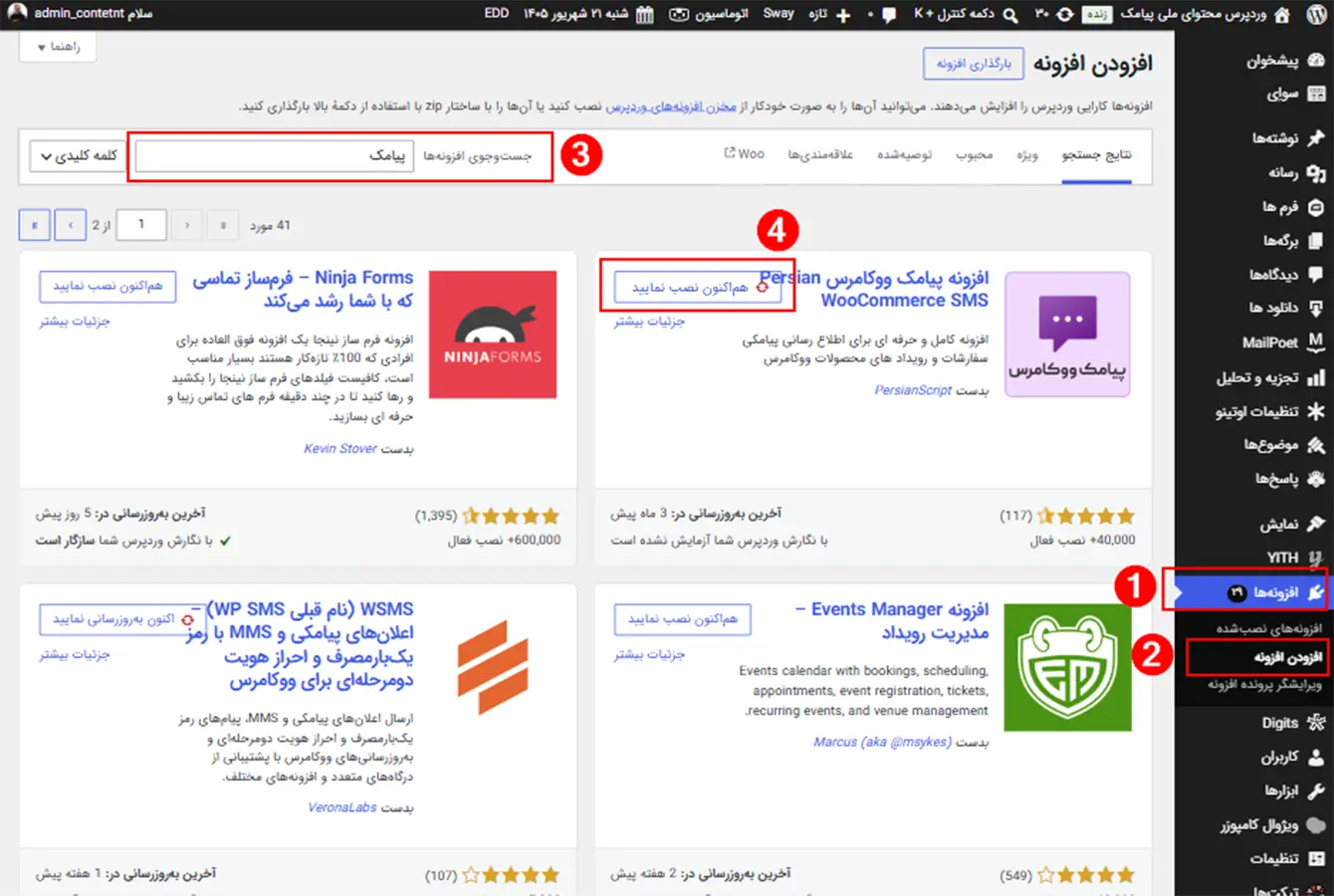Switch to the علاقه‌مندی‌ها favorites tab

pos(820,155)
